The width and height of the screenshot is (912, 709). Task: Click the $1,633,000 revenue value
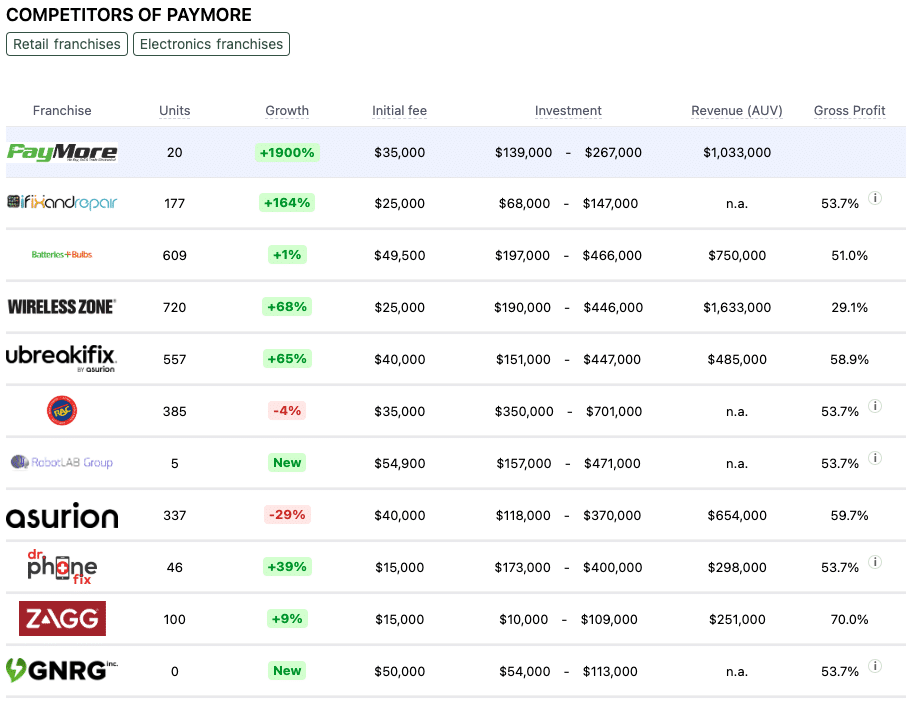click(x=737, y=307)
